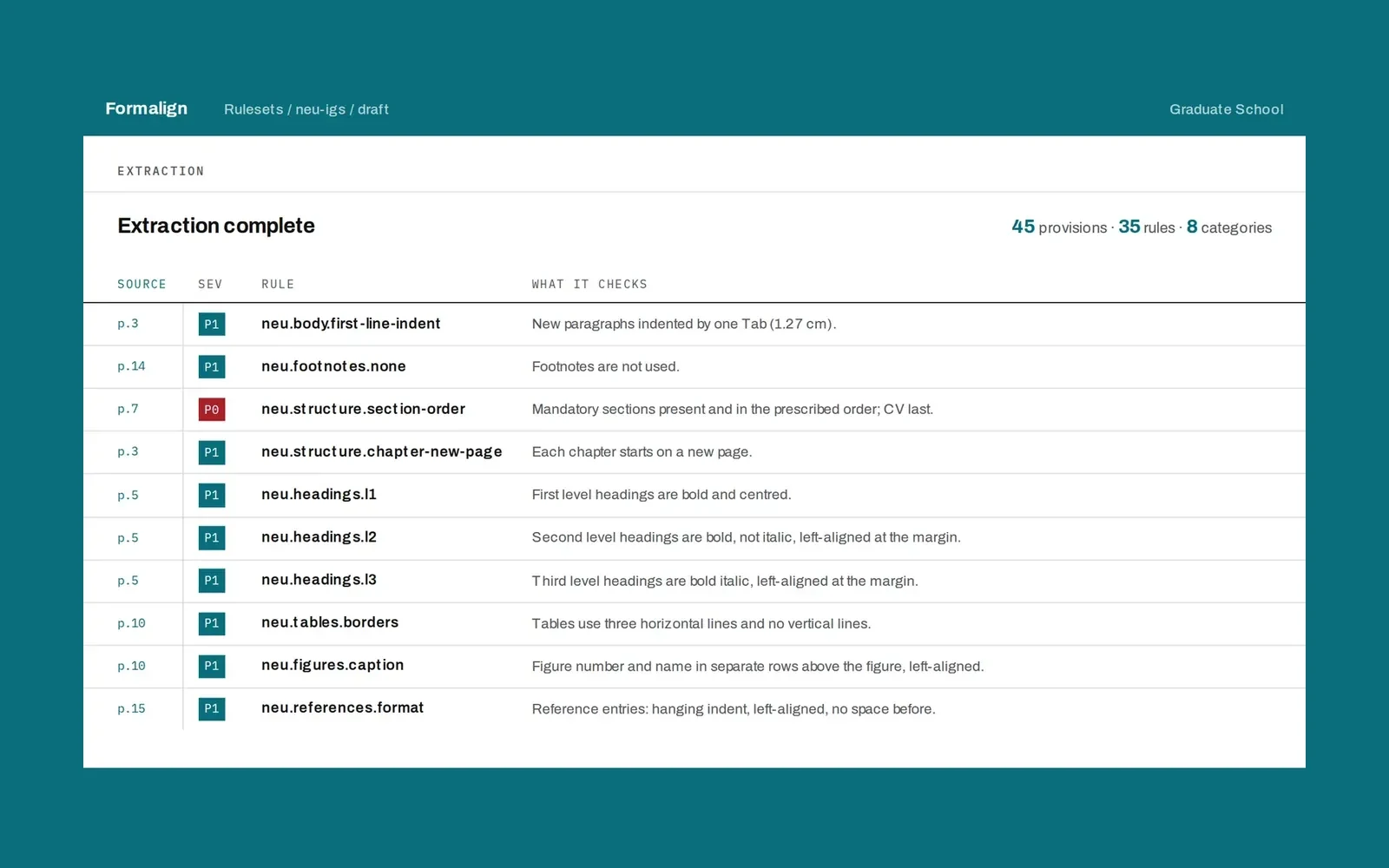Viewport: 1389px width, 868px height.
Task: Open rule neu.tables.borders
Action: (x=330, y=622)
